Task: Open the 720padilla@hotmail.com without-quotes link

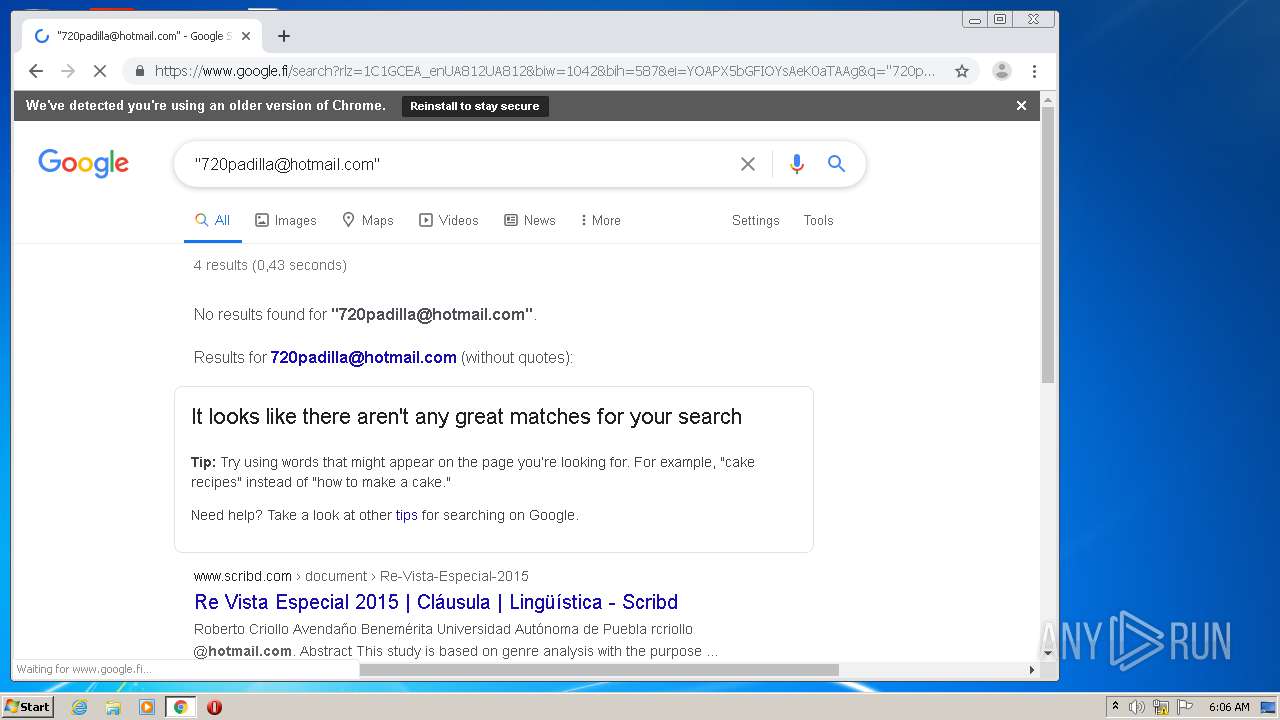Action: [363, 357]
